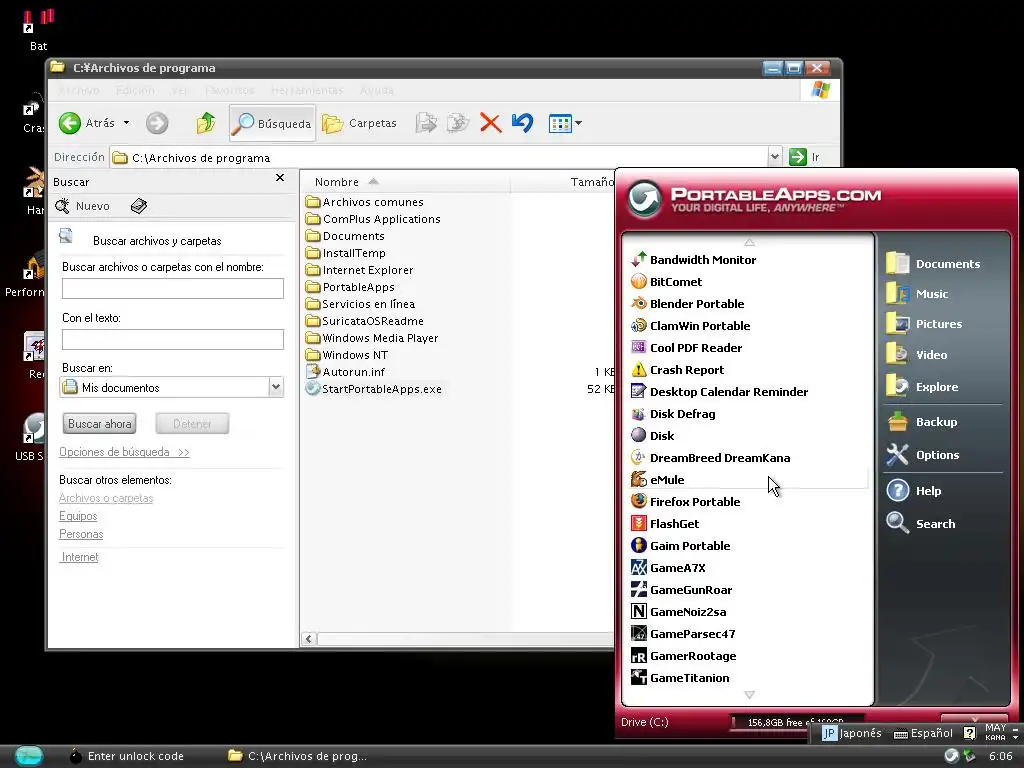1024x768 pixels.
Task: Click Nuevo in the search pane
Action: [83, 206]
